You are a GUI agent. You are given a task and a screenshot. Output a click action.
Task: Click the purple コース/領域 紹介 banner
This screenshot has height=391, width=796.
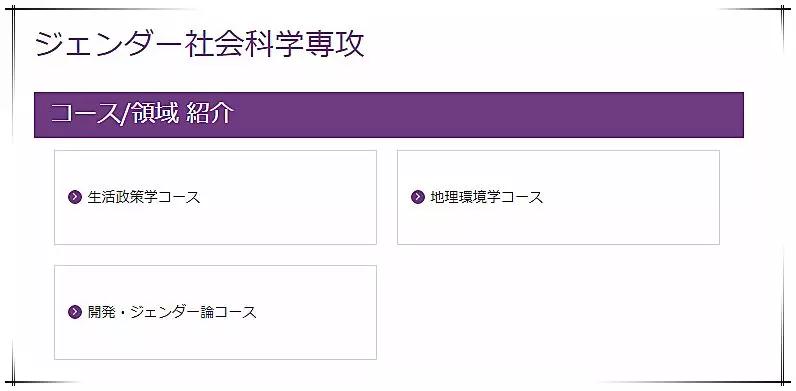389,115
